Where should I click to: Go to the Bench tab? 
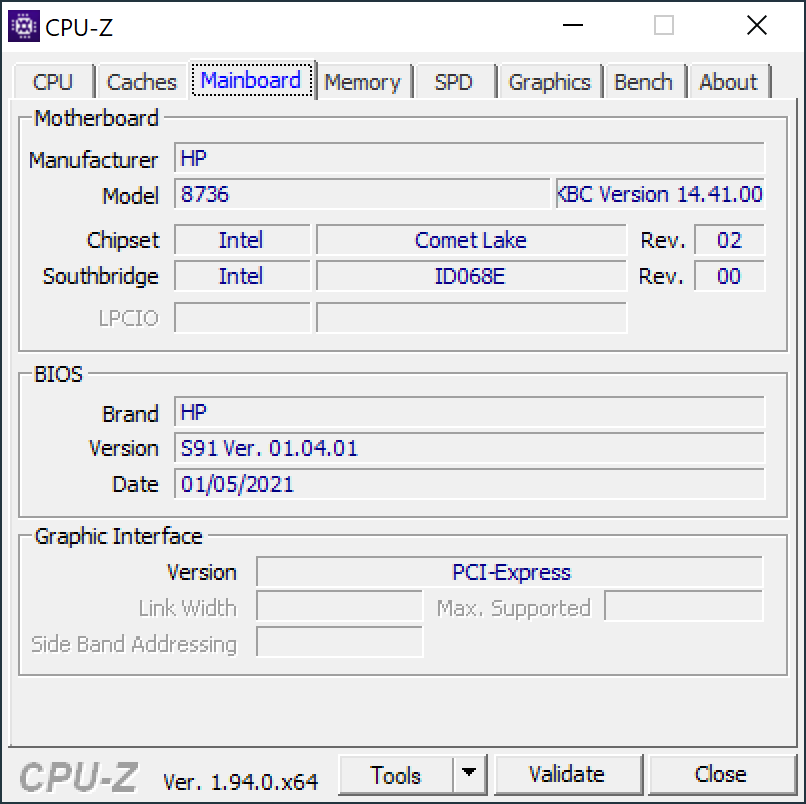click(x=643, y=82)
